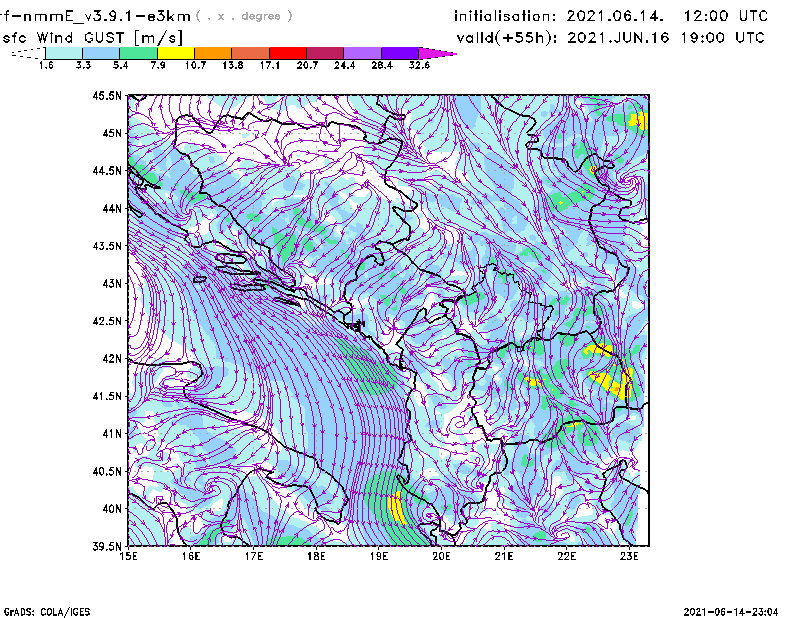Click the light cyan 1.6–3.3 legend swatch

click(x=64, y=53)
